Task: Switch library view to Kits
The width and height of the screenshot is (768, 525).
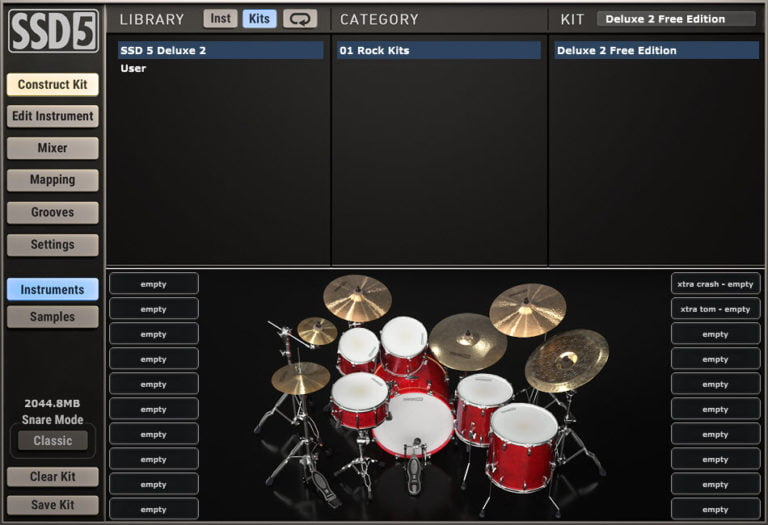Action: point(259,19)
